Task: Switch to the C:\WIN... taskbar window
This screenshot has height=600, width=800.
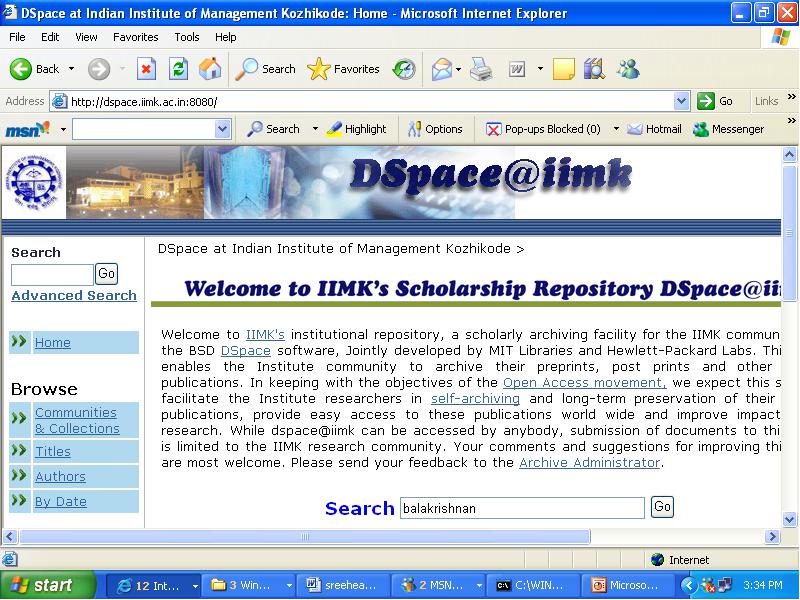Action: [x=532, y=585]
